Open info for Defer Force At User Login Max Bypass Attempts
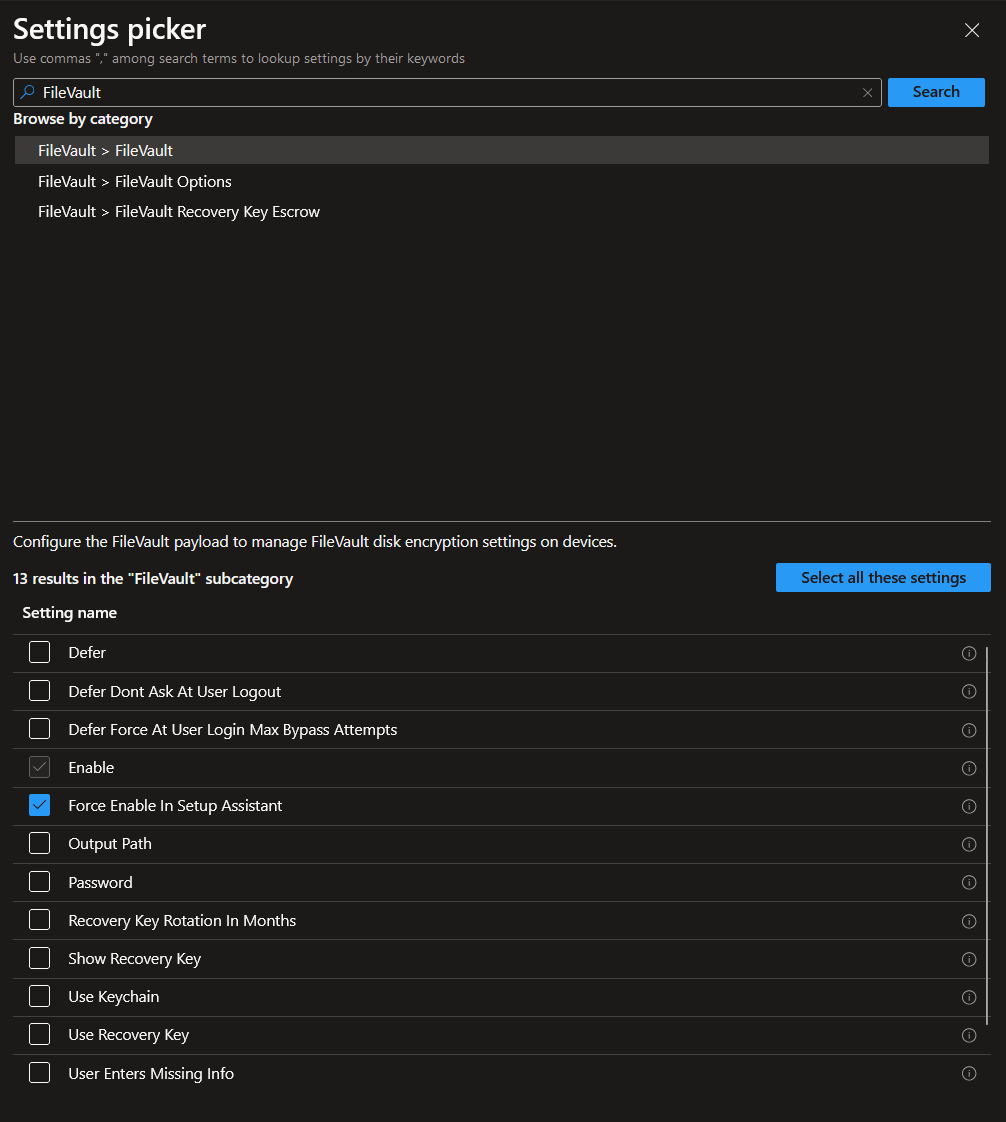This screenshot has height=1122, width=1006. coord(969,730)
